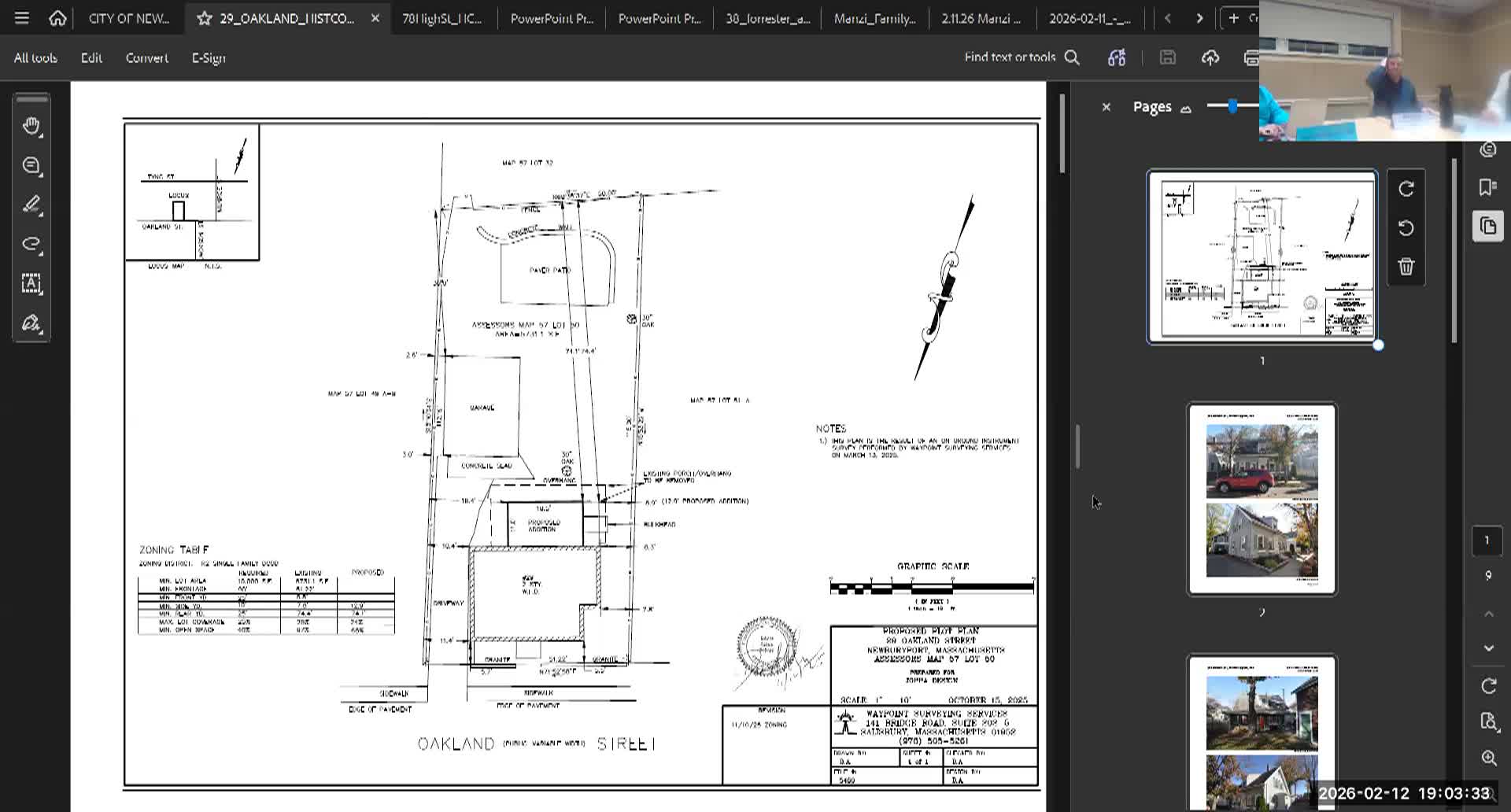Select the Fill and Sign tool
The image size is (1511, 812).
31,323
